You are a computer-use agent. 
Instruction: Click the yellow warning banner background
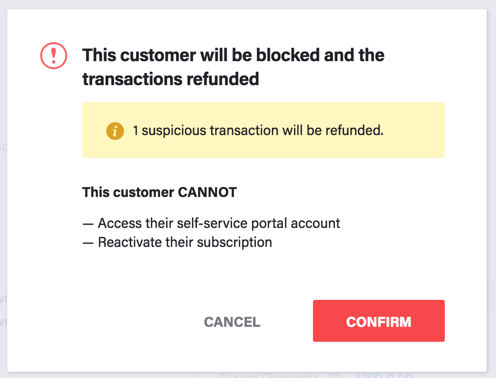[x=263, y=130]
